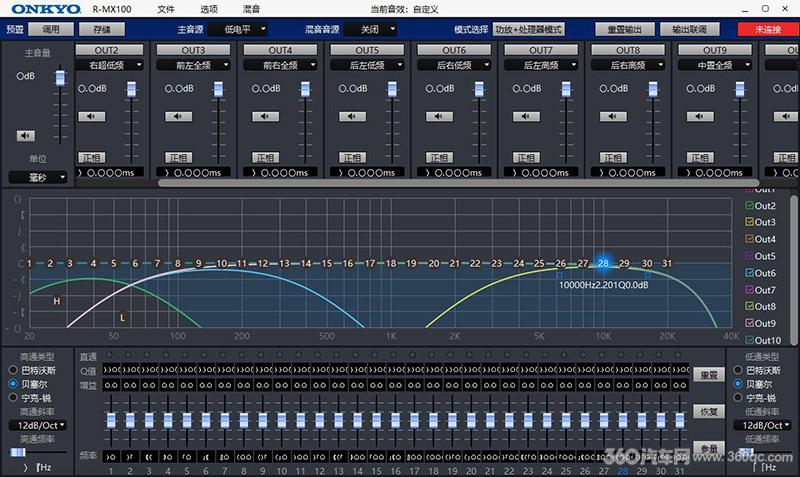The width and height of the screenshot is (800, 477).
Task: Open OUT3 前左全频 channel type dropdown
Action: coord(193,65)
